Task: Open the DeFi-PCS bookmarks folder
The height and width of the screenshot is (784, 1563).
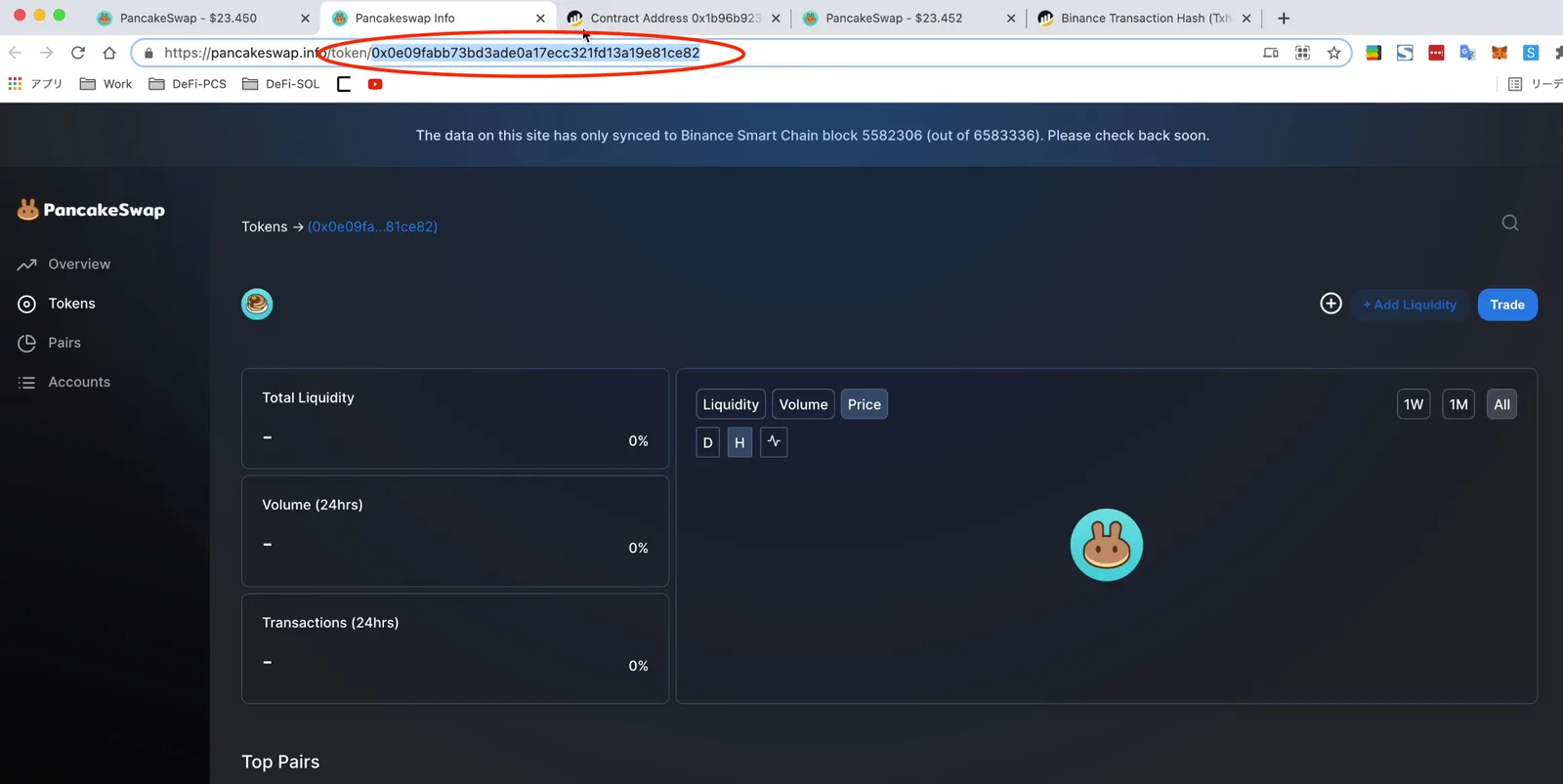Action: (188, 84)
